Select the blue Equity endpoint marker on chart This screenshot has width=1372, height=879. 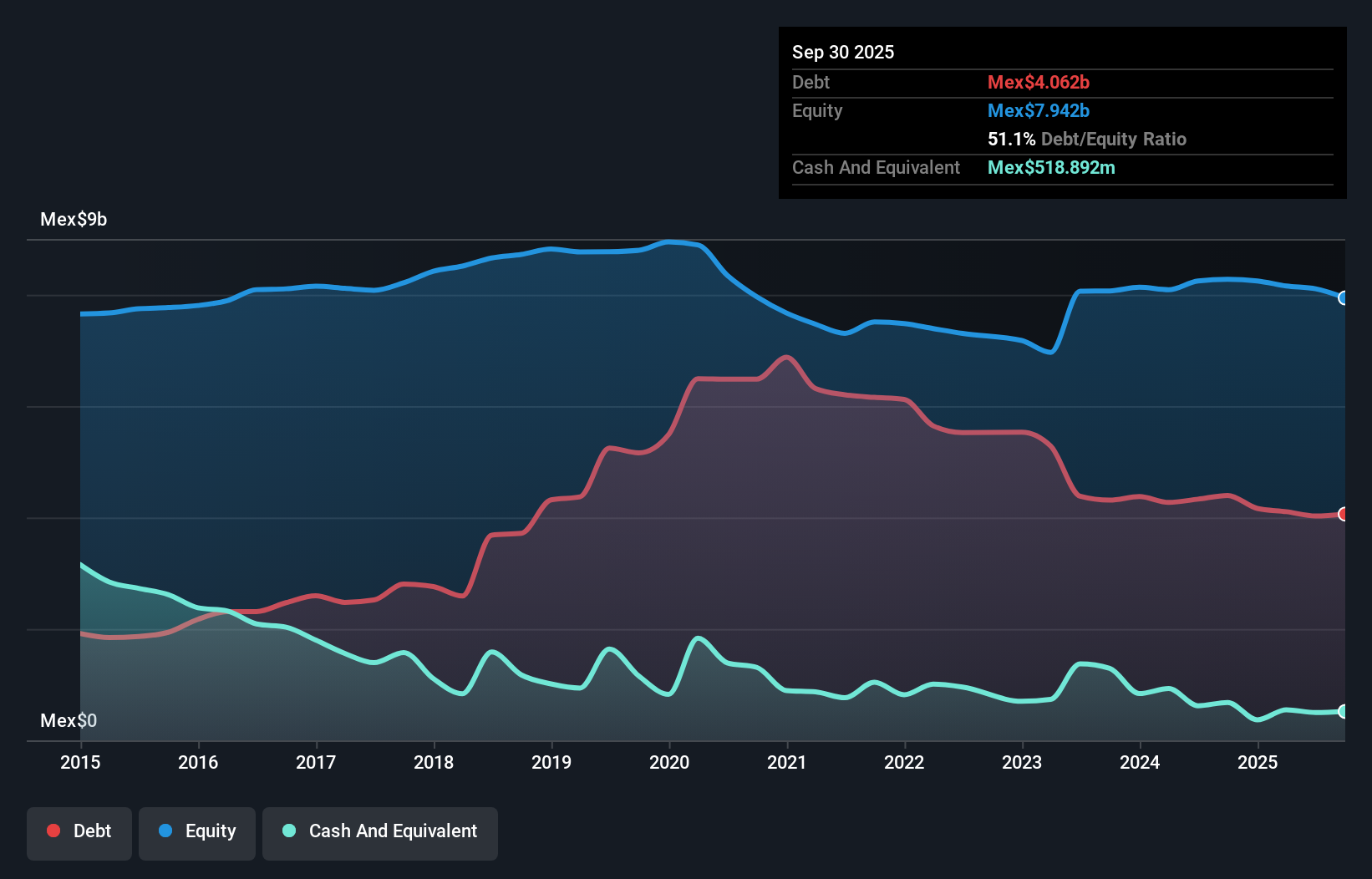click(1343, 298)
